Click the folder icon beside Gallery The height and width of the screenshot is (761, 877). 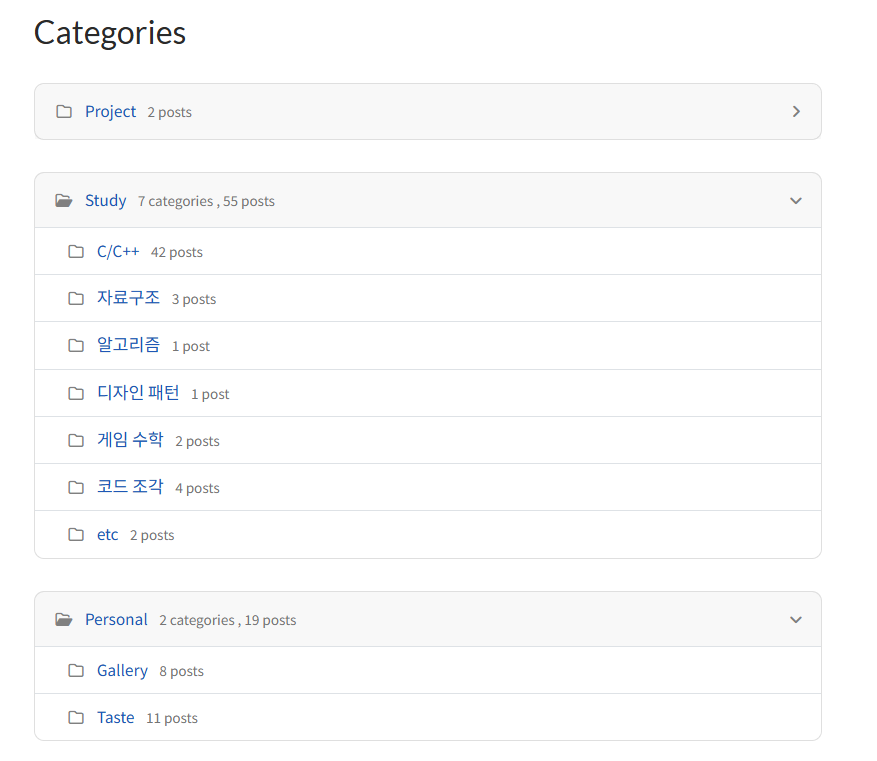tap(76, 670)
